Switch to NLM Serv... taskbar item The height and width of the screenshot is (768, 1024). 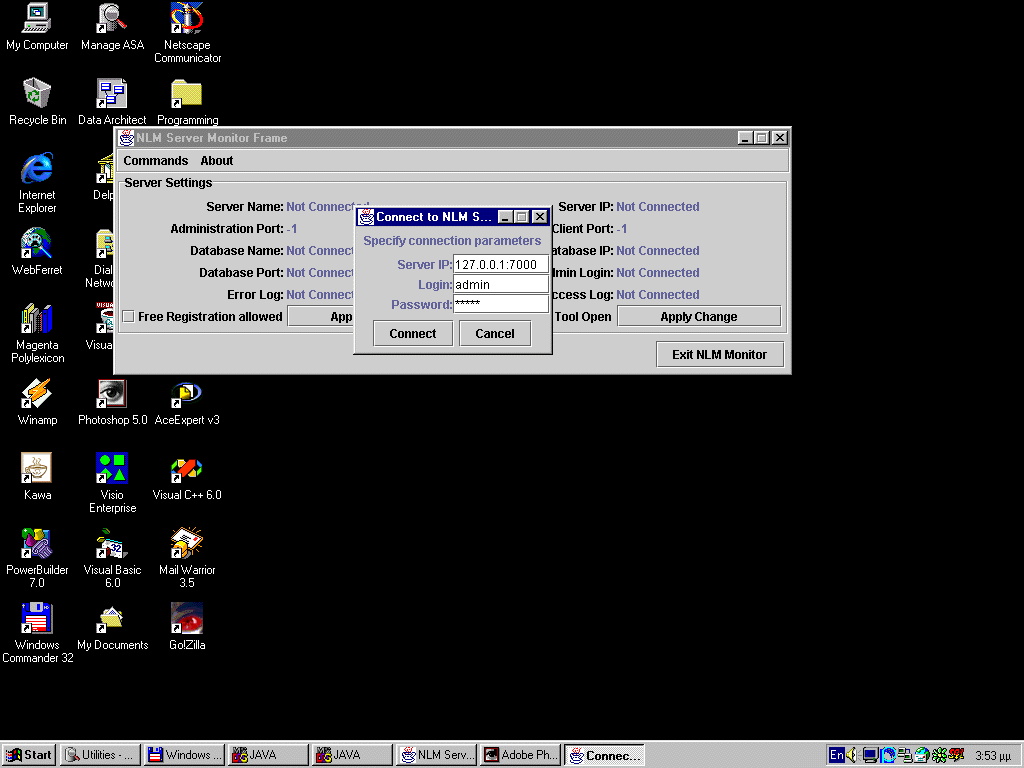(x=437, y=755)
